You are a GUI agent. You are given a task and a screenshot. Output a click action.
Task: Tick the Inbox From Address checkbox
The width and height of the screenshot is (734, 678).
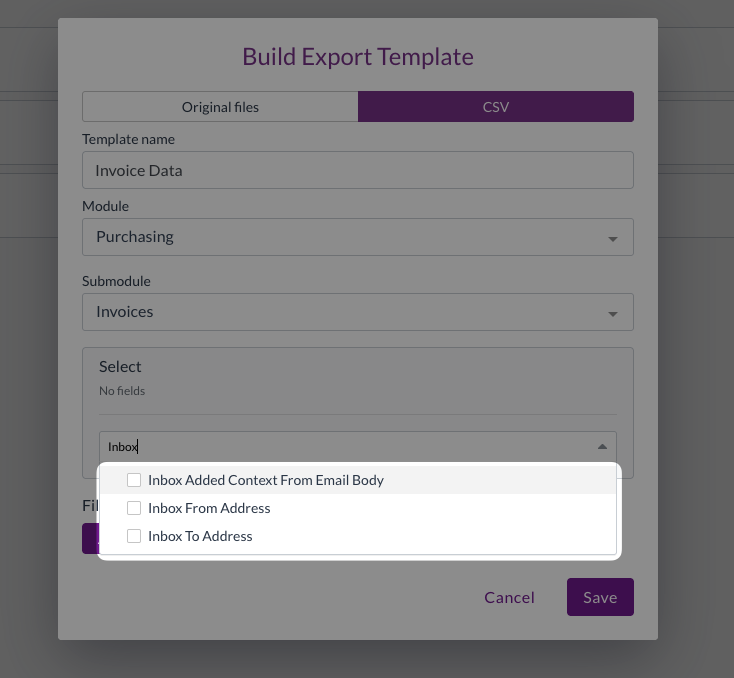coord(134,508)
